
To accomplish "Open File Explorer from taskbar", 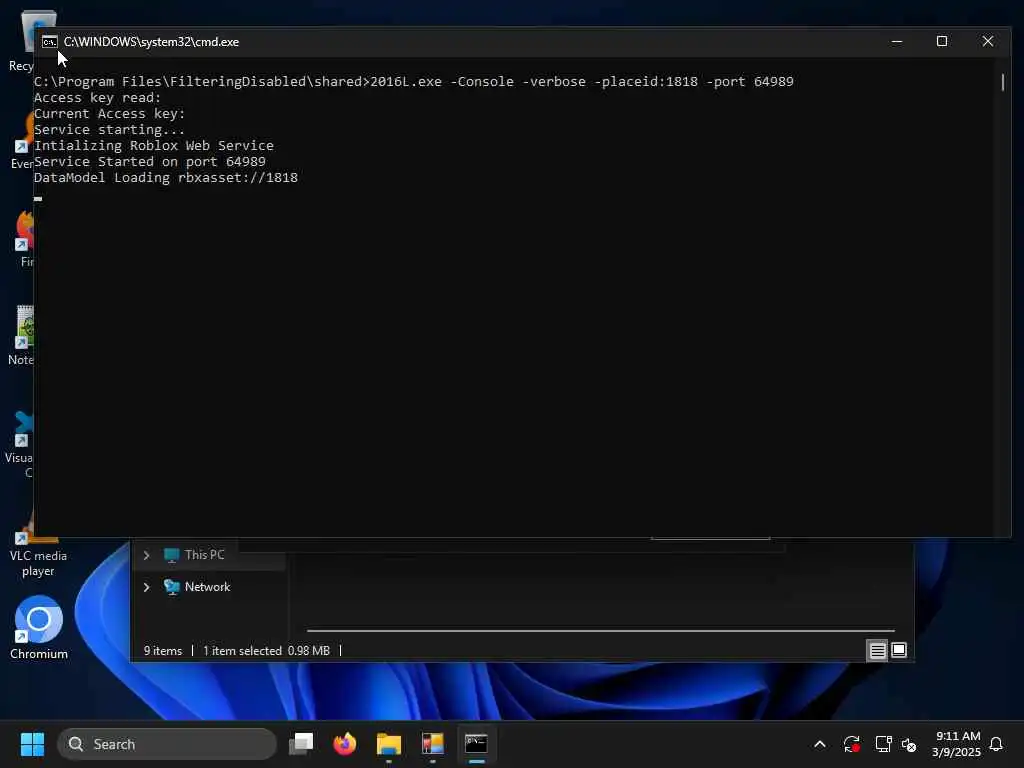I will pyautogui.click(x=389, y=744).
